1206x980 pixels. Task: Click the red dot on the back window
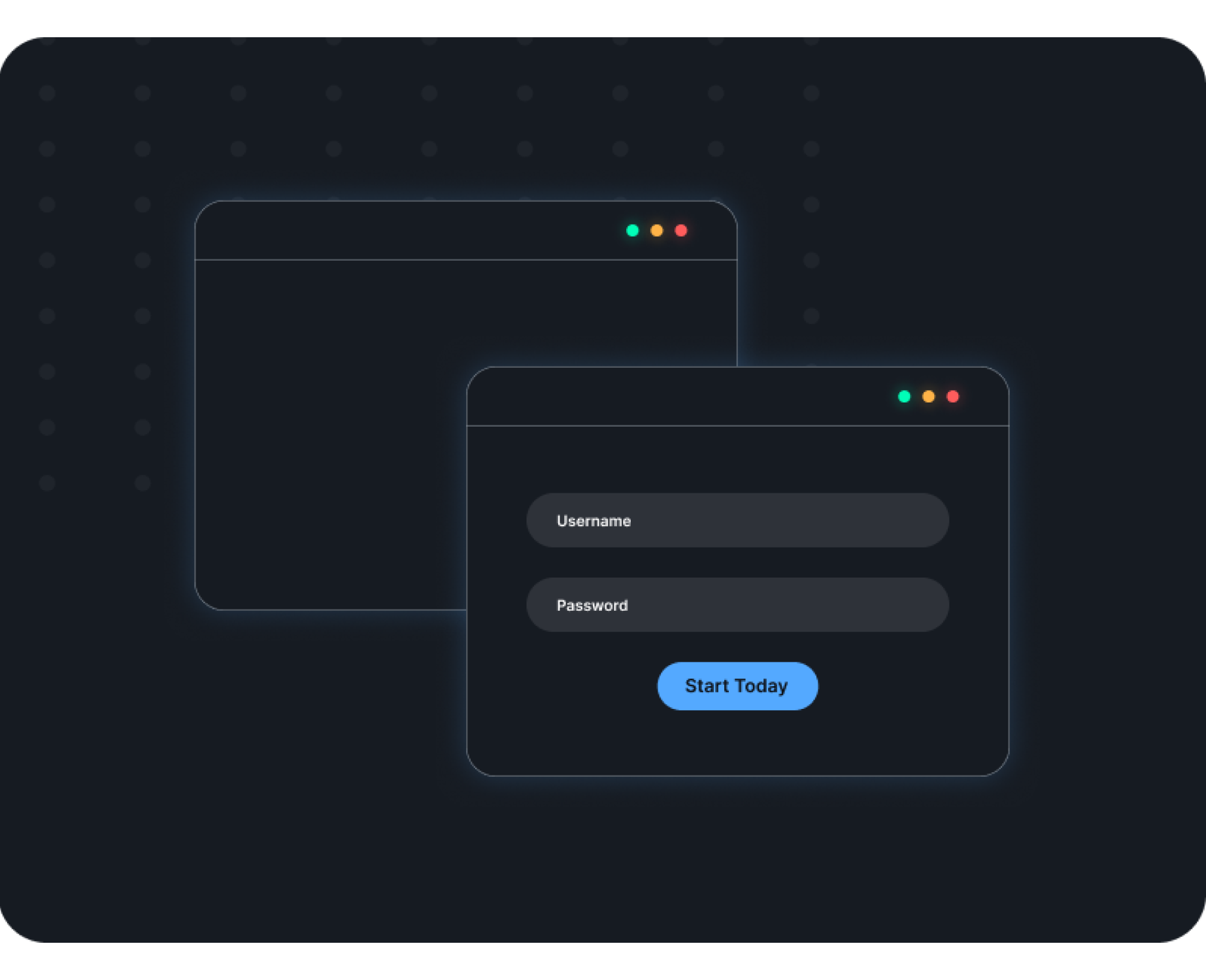click(x=680, y=231)
